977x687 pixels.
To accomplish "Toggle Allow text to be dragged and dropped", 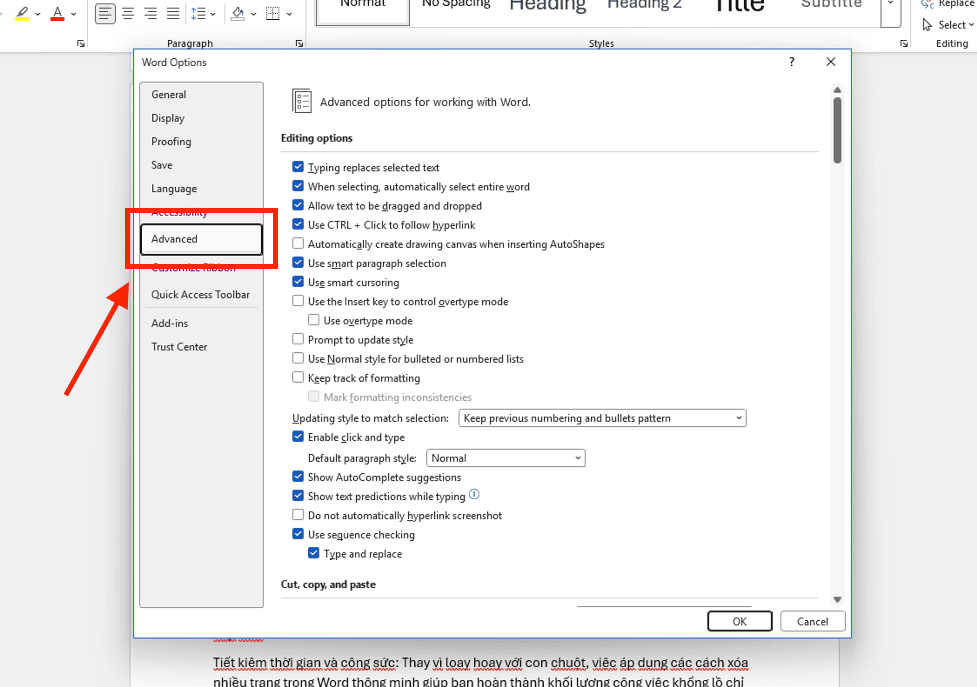I will [x=298, y=205].
